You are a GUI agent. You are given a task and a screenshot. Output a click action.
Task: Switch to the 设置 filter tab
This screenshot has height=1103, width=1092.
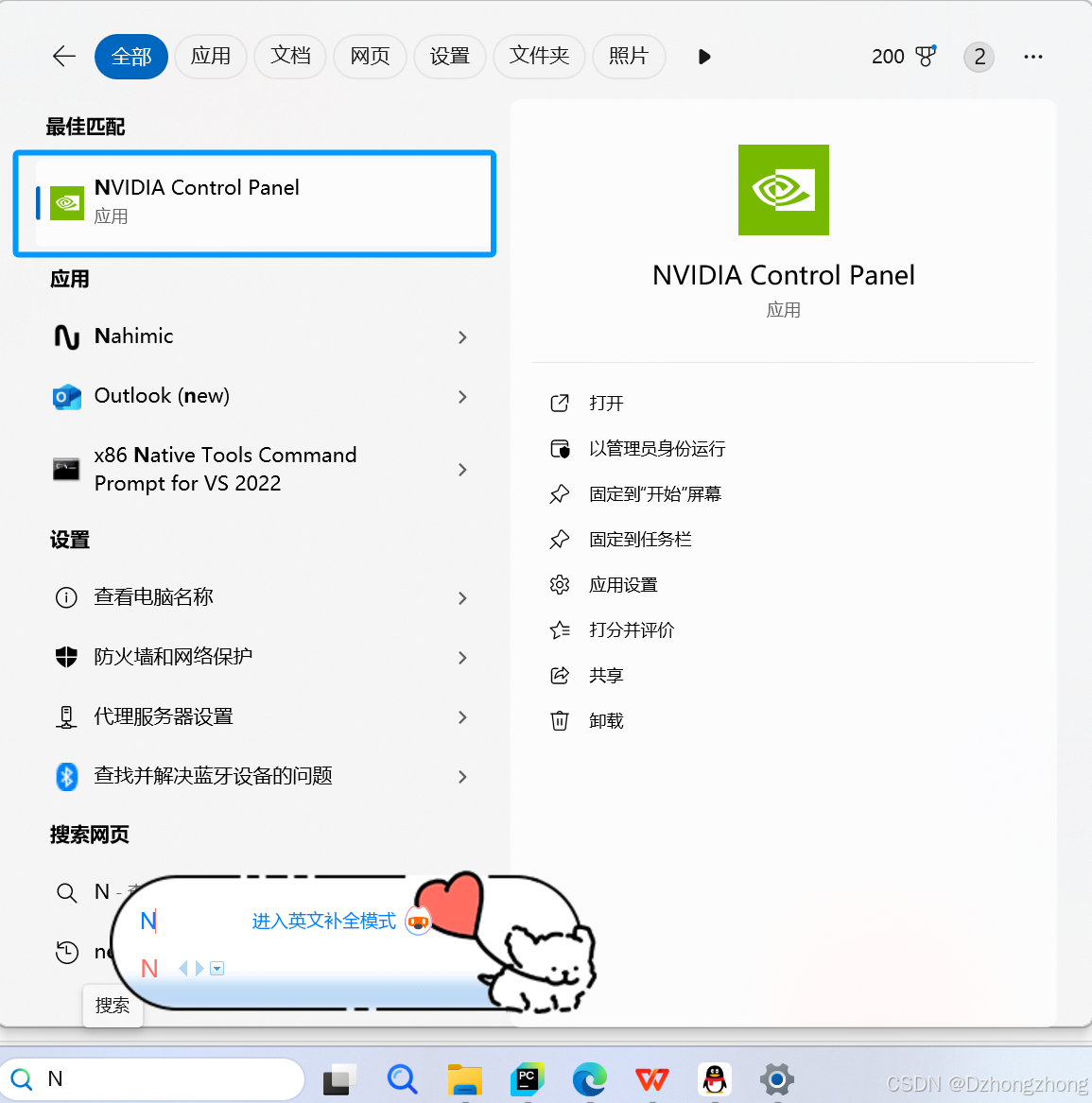tap(450, 57)
